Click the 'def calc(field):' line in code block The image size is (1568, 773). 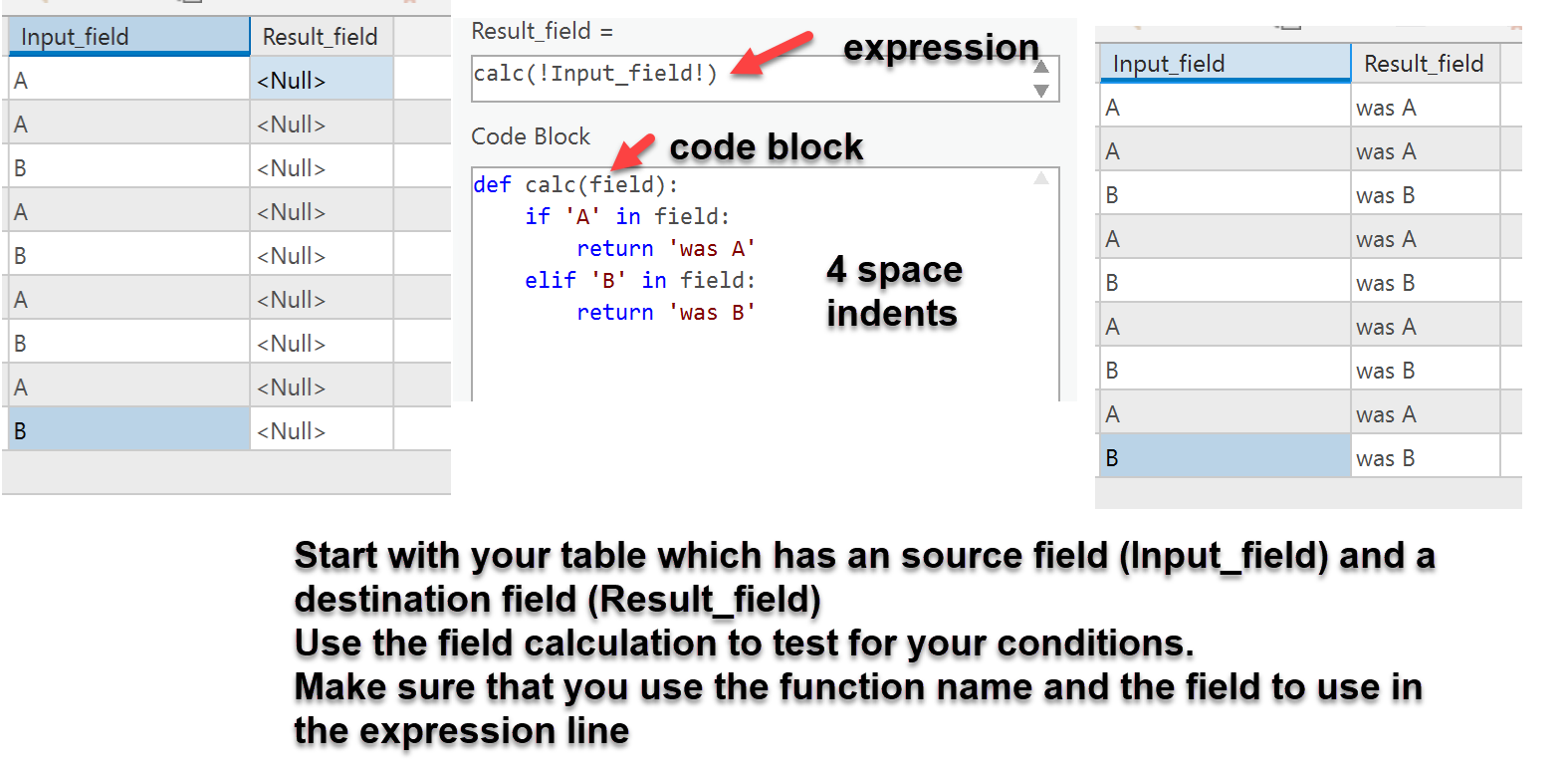575,185
